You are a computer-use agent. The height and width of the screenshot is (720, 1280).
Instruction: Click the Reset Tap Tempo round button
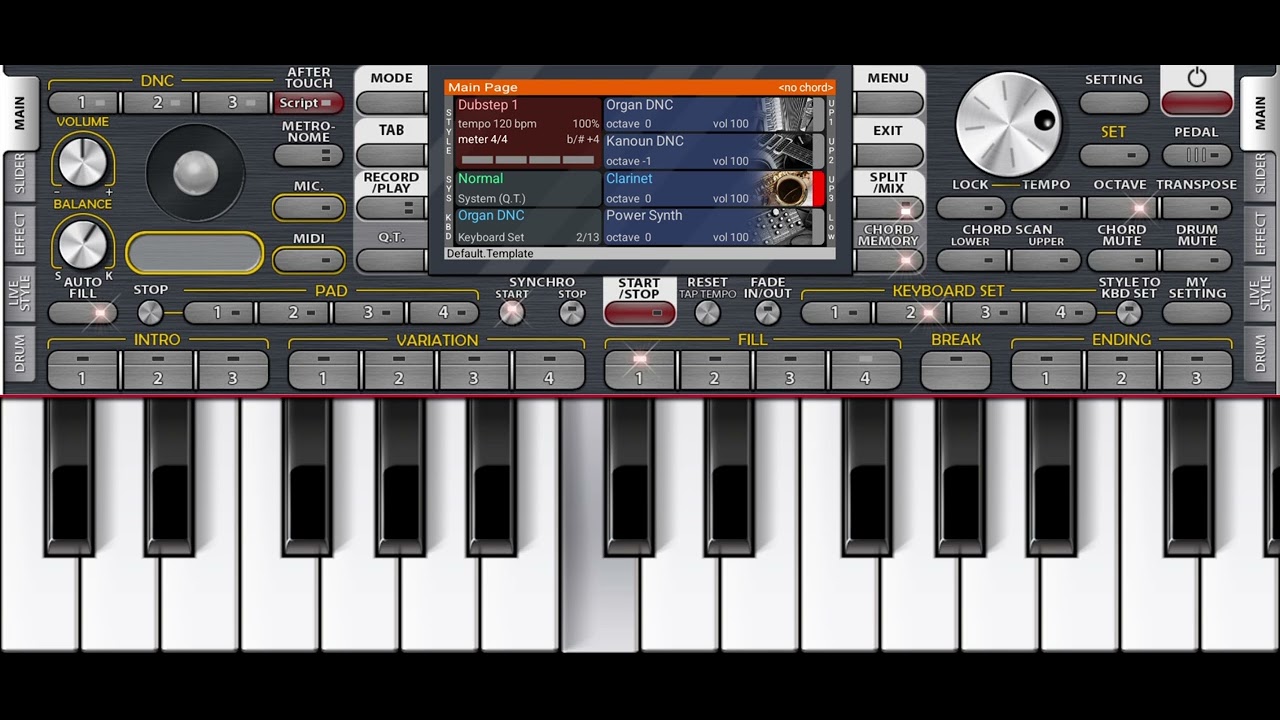coord(707,312)
